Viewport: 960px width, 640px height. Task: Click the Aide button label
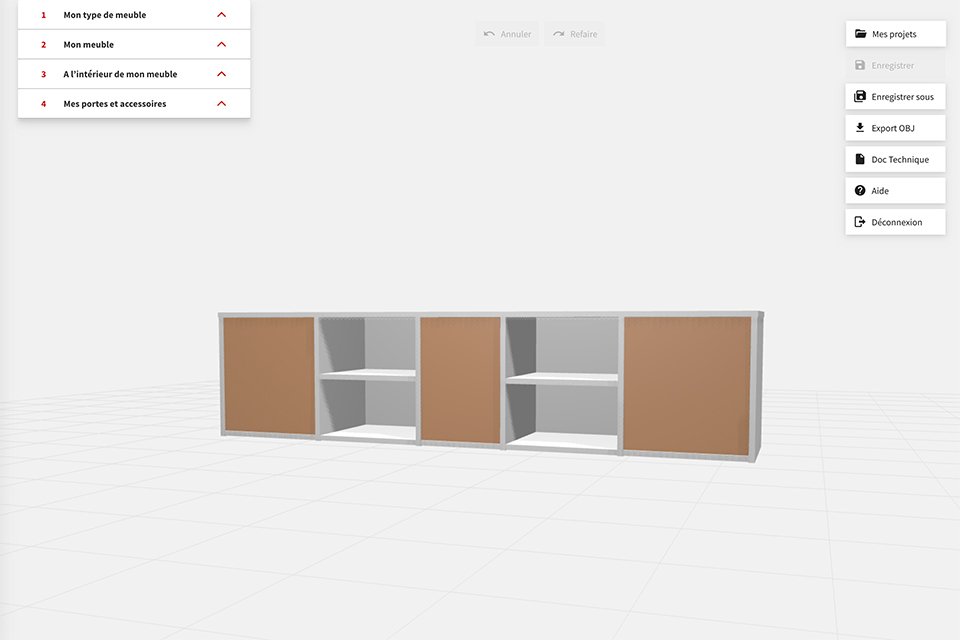pos(880,191)
